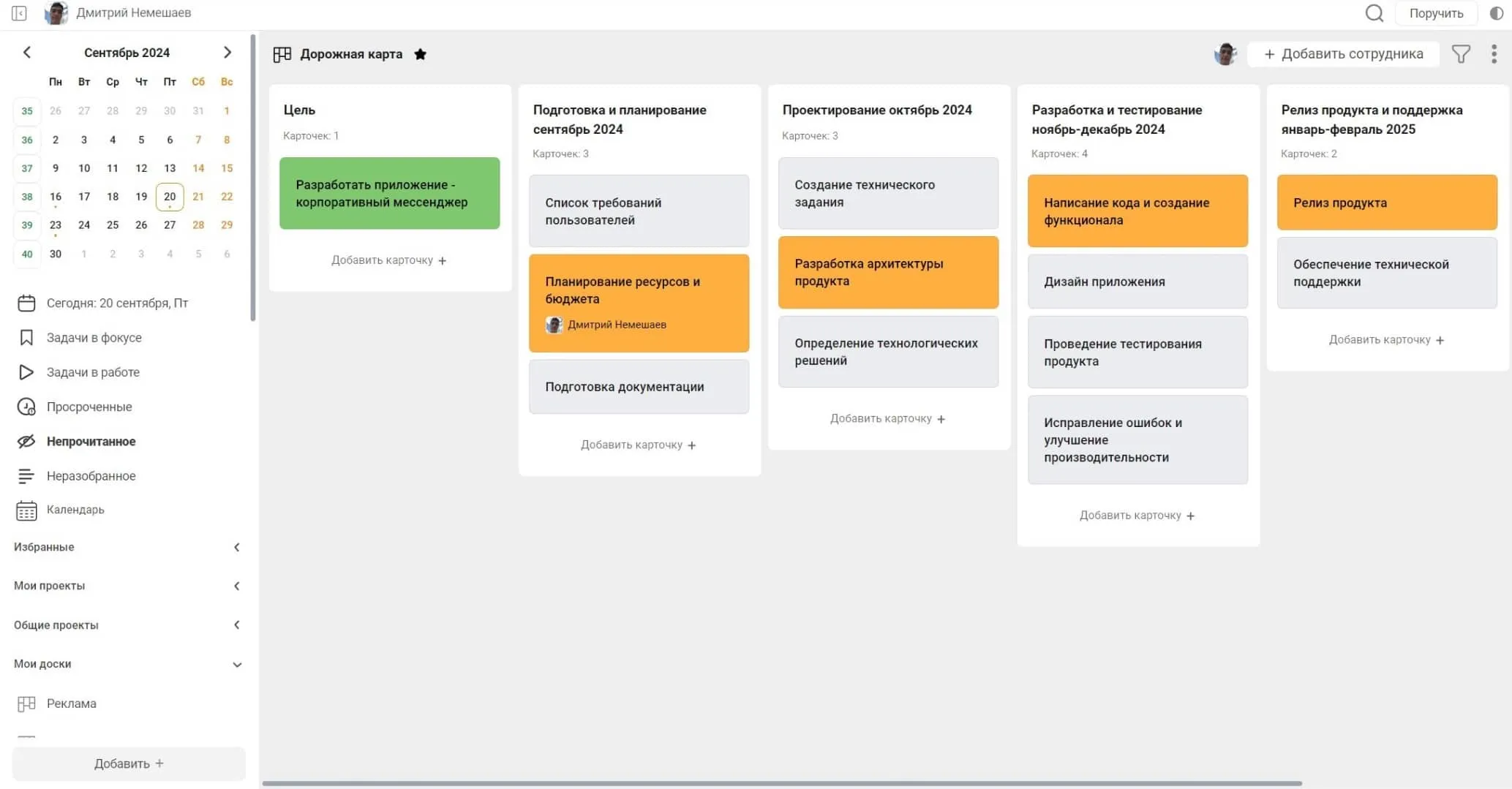Collapse the Мои доски section
Image resolution: width=1512 pixels, height=789 pixels.
(236, 665)
